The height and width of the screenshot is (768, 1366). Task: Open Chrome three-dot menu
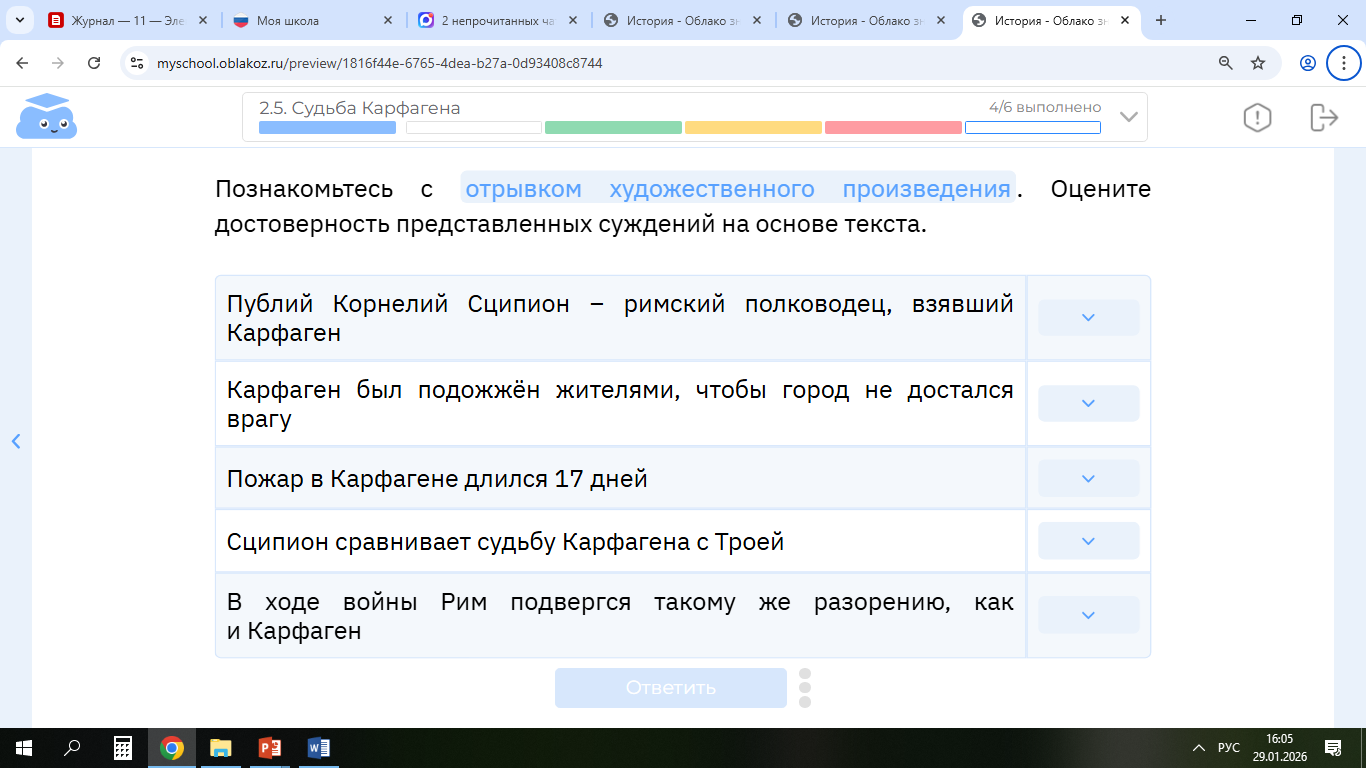tap(1343, 63)
